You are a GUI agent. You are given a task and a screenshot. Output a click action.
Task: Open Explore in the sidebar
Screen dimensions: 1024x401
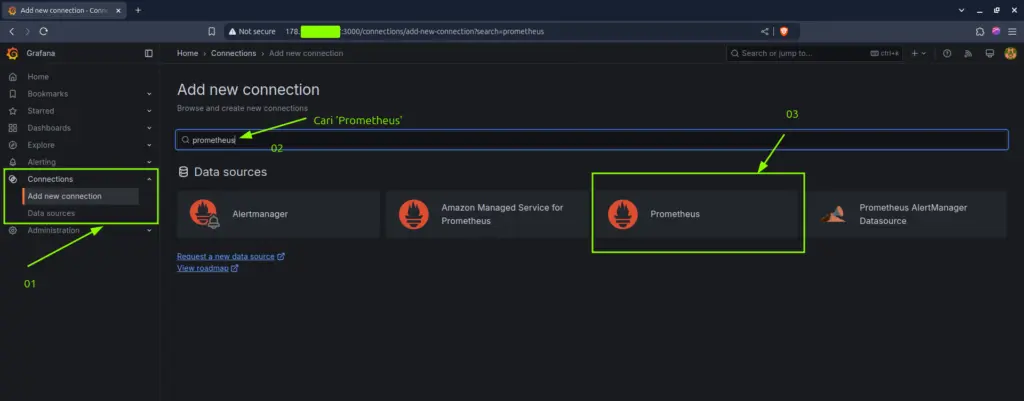[x=41, y=145]
